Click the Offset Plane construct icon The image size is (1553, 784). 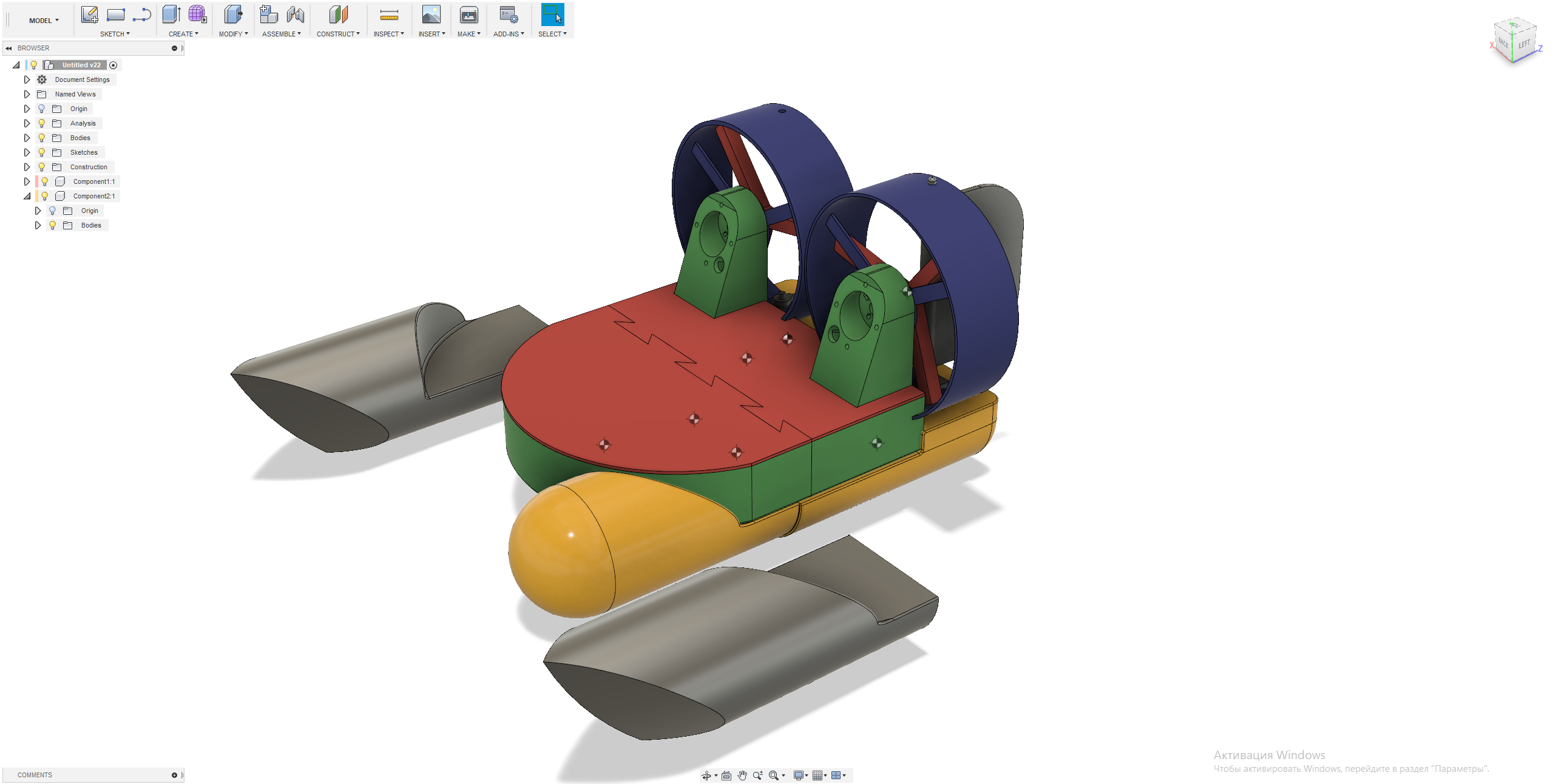[338, 15]
